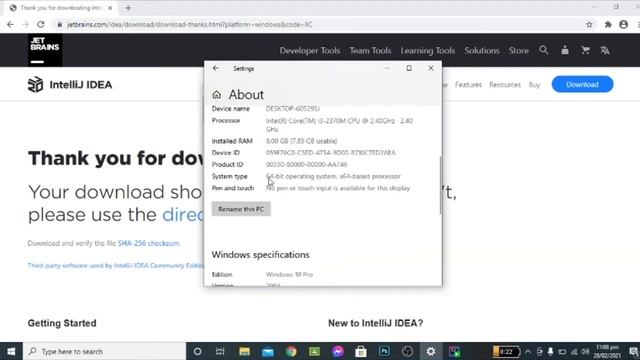Open Cortana circle in taskbar
The width and height of the screenshot is (640, 360).
(198, 351)
